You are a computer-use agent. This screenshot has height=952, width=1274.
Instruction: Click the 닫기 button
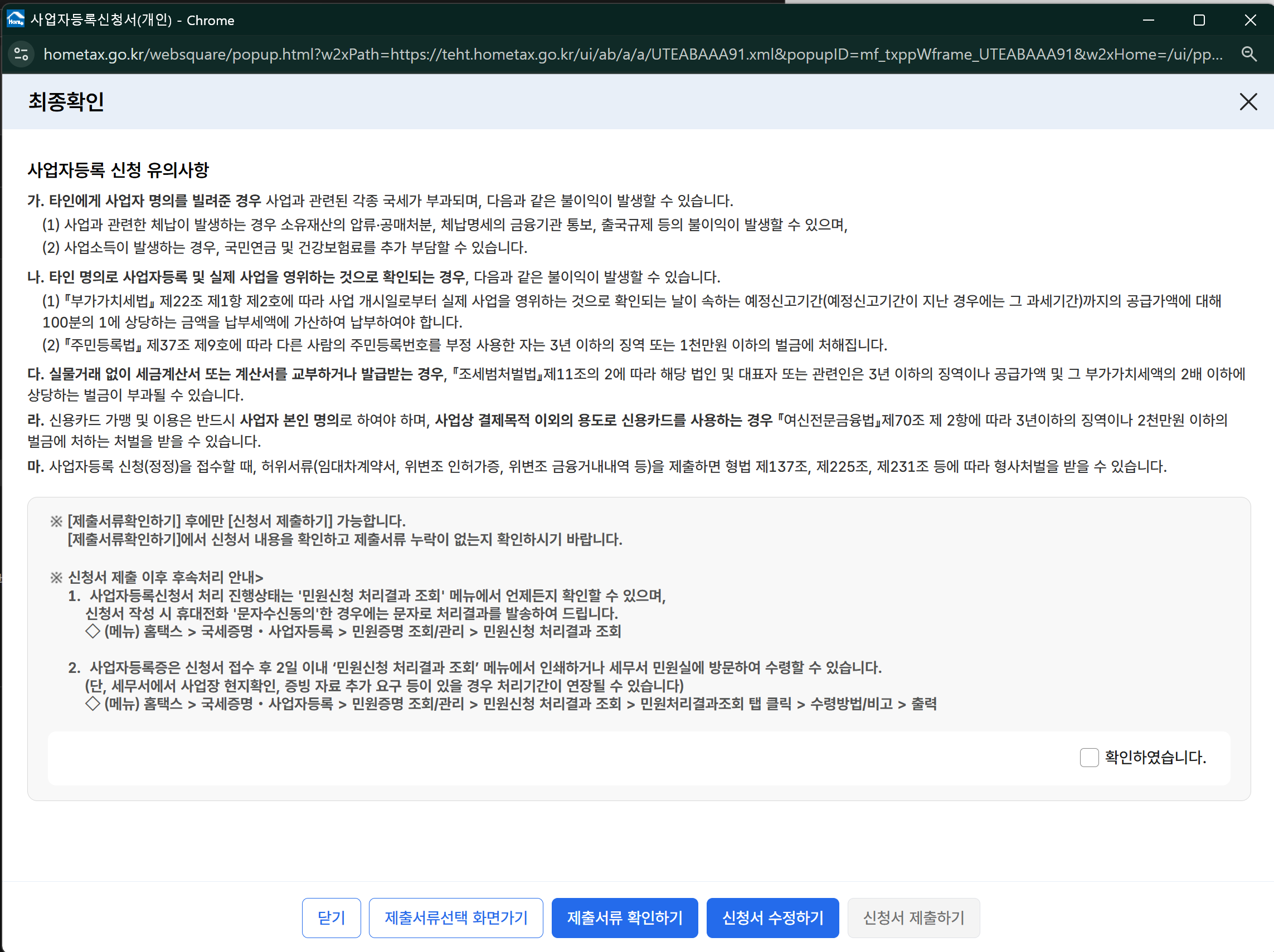pos(331,917)
